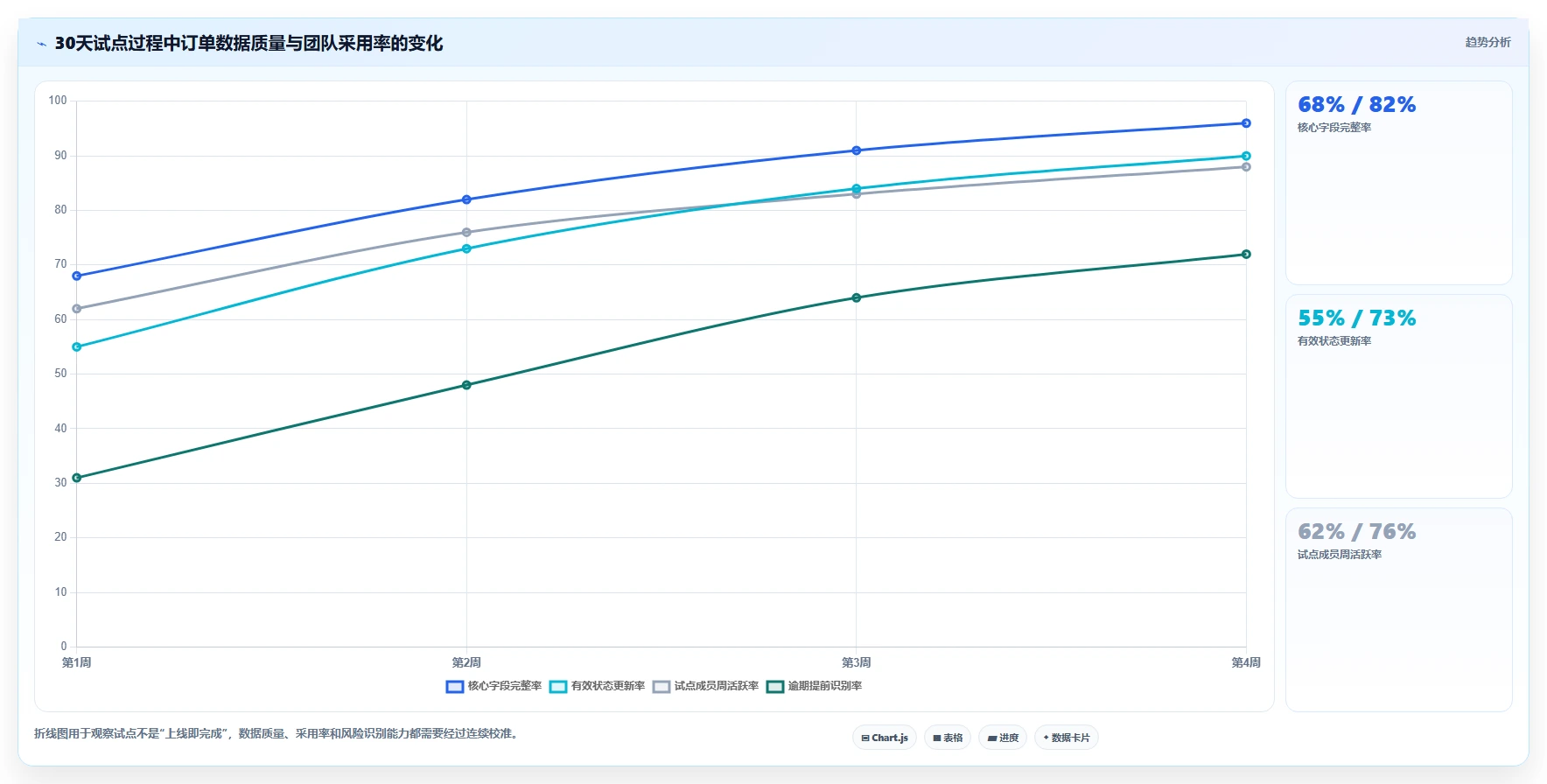Click the 第3周 point on the green 逾期提前识别率 line
This screenshot has width=1547, height=784.
[857, 297]
